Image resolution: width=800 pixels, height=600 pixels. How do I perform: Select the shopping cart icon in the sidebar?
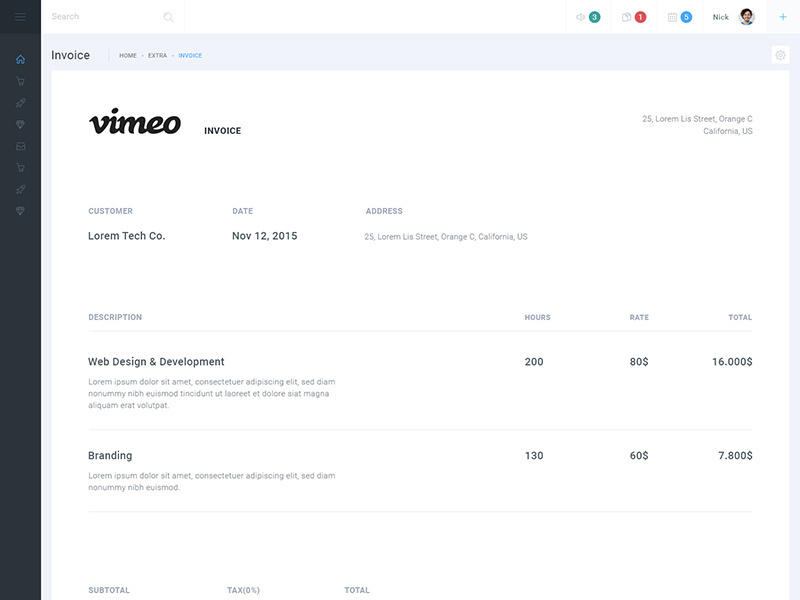(20, 81)
